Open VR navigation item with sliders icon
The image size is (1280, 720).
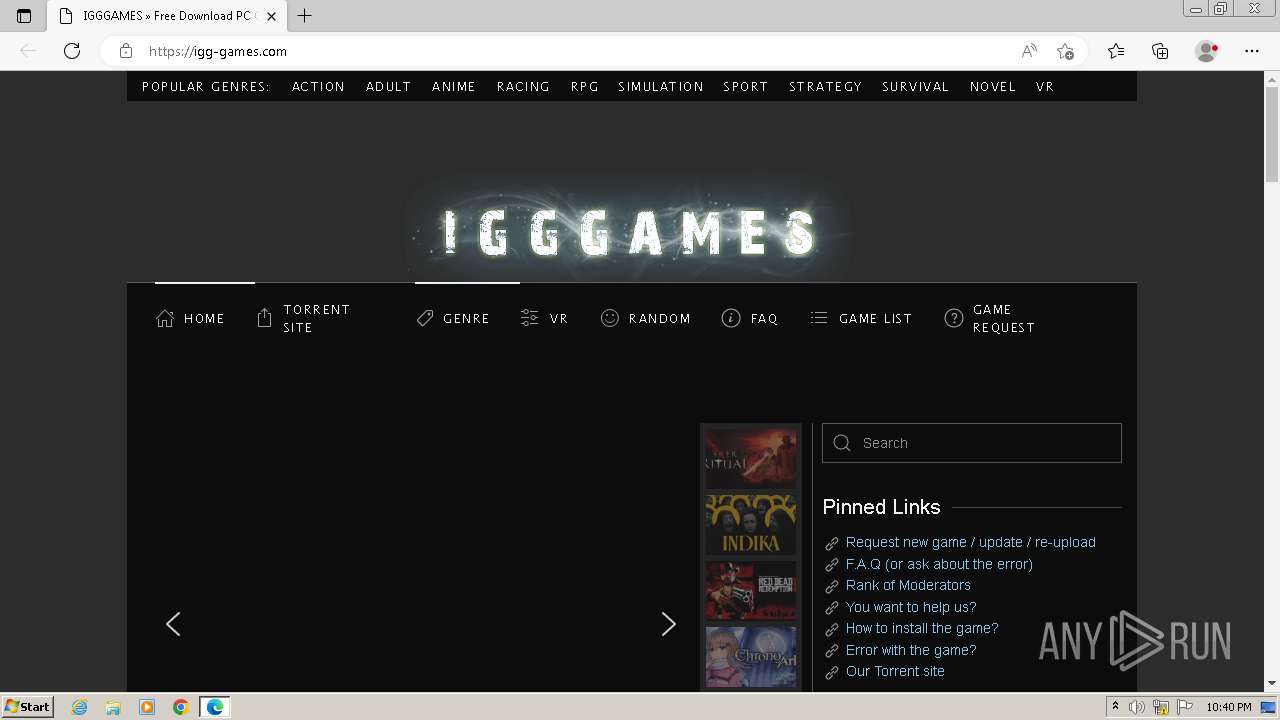544,318
